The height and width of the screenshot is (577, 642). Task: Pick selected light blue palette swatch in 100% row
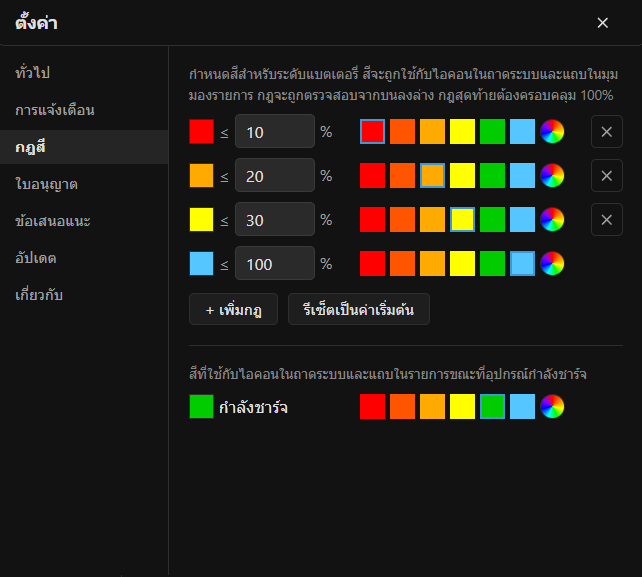pos(522,263)
